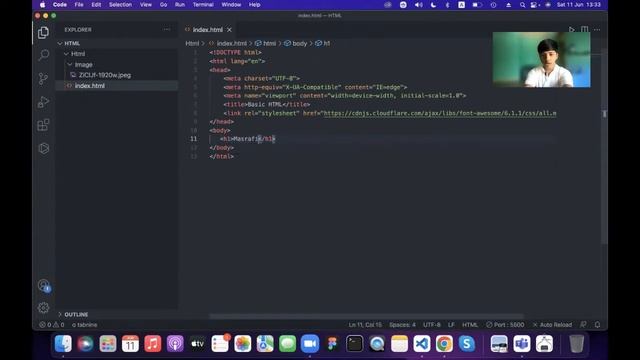Open the File menu
This screenshot has width=640, height=360.
pyautogui.click(x=79, y=4)
